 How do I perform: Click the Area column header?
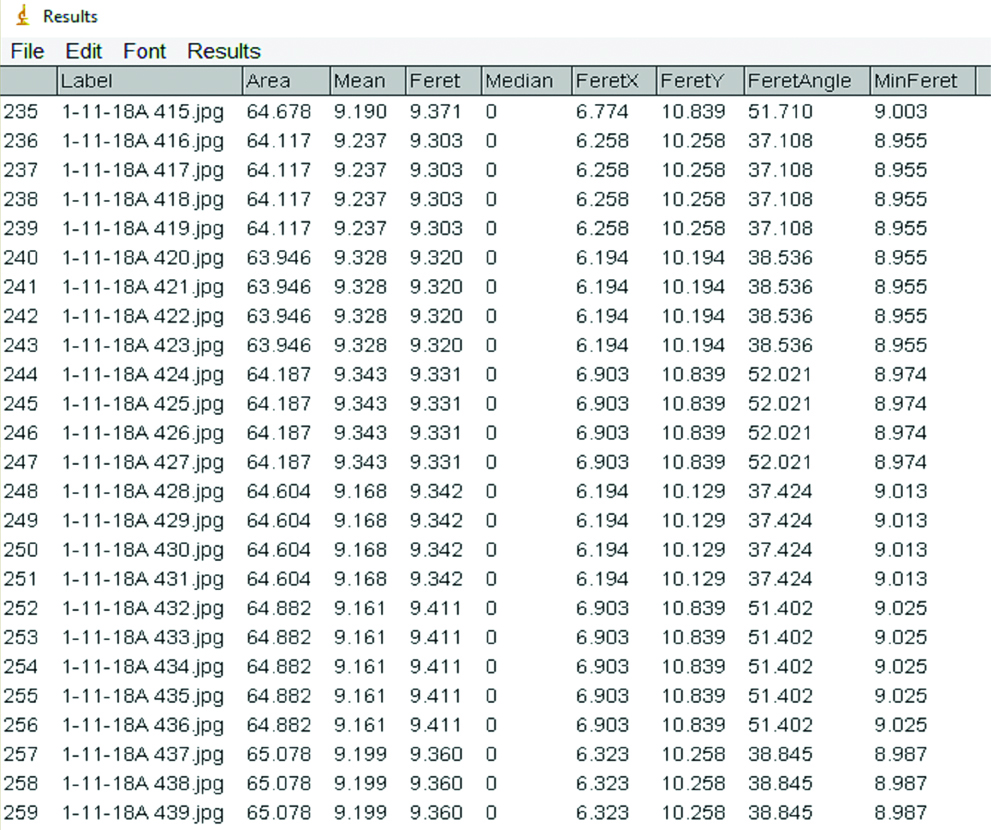pos(286,81)
